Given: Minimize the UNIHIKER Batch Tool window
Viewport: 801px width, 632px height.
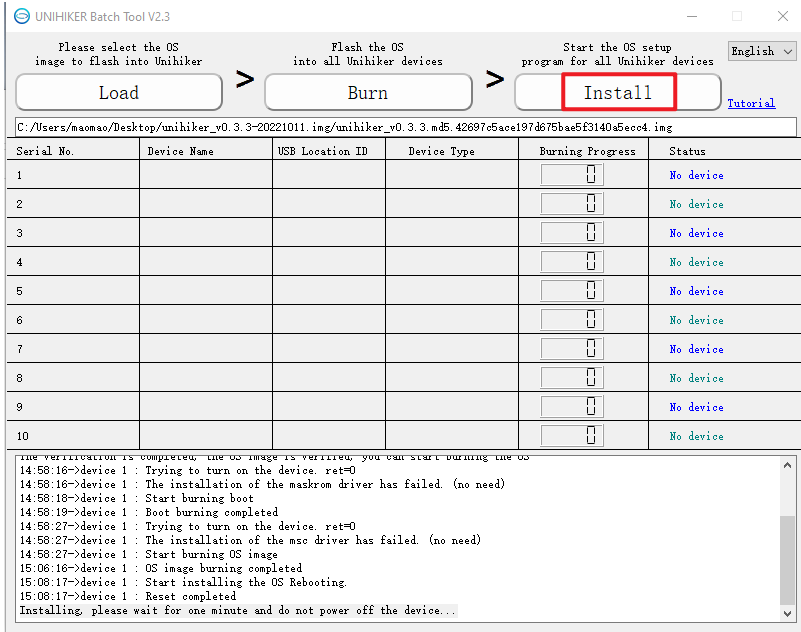Looking at the screenshot, I should point(690,16).
